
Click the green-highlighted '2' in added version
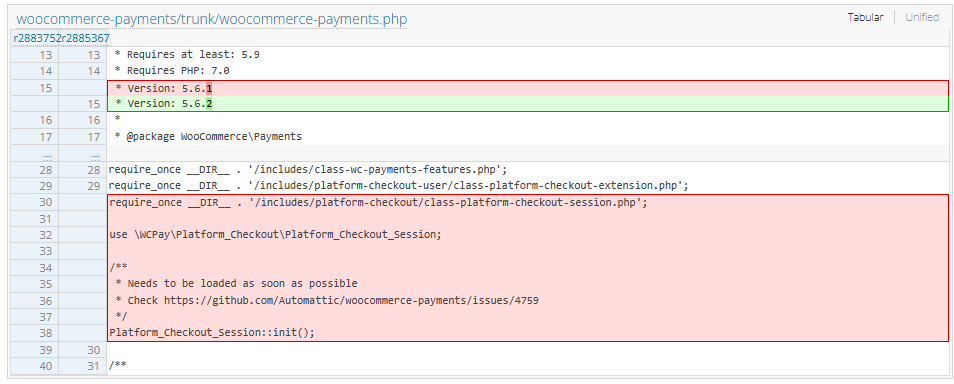(209, 104)
